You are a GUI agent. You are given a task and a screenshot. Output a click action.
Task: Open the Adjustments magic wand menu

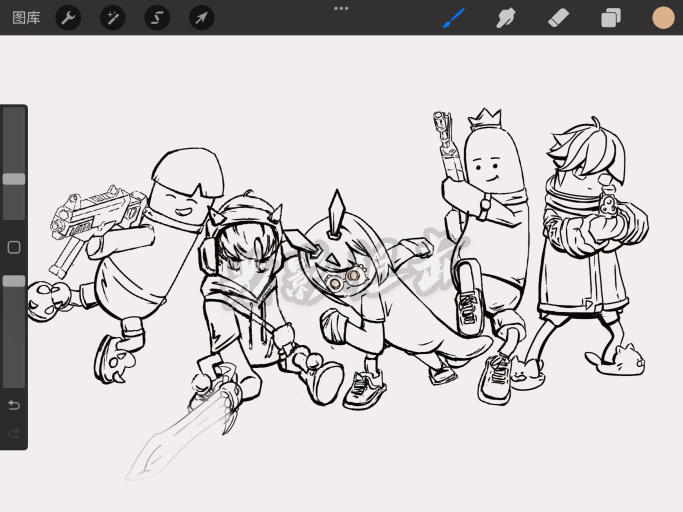click(x=113, y=18)
